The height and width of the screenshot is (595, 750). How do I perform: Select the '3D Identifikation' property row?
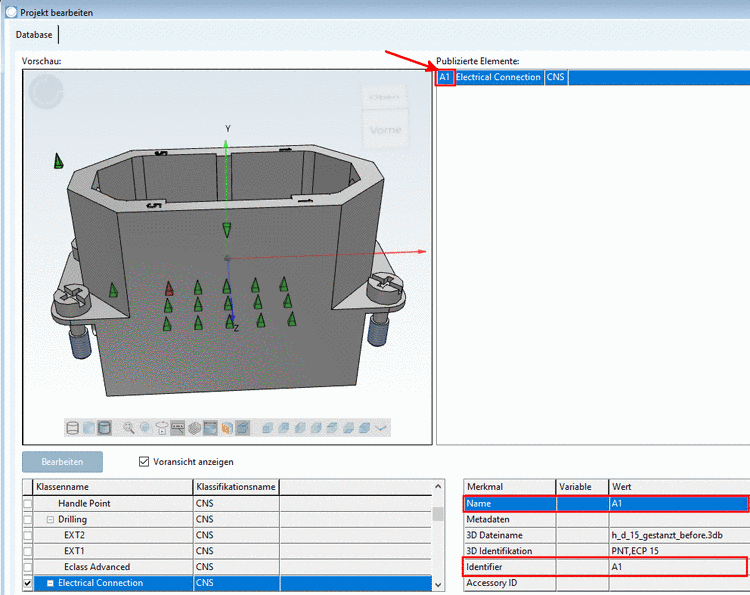(606, 551)
